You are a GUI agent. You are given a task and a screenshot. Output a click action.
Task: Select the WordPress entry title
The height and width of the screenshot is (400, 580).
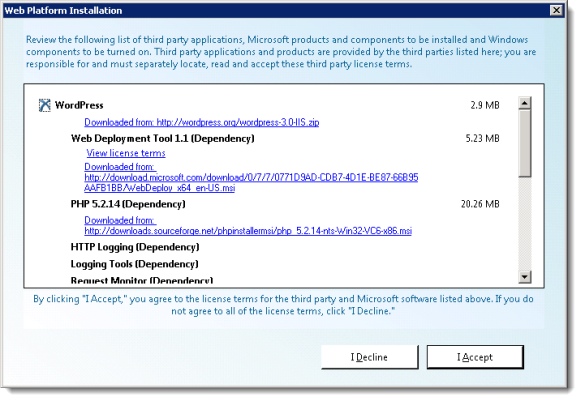coord(79,105)
